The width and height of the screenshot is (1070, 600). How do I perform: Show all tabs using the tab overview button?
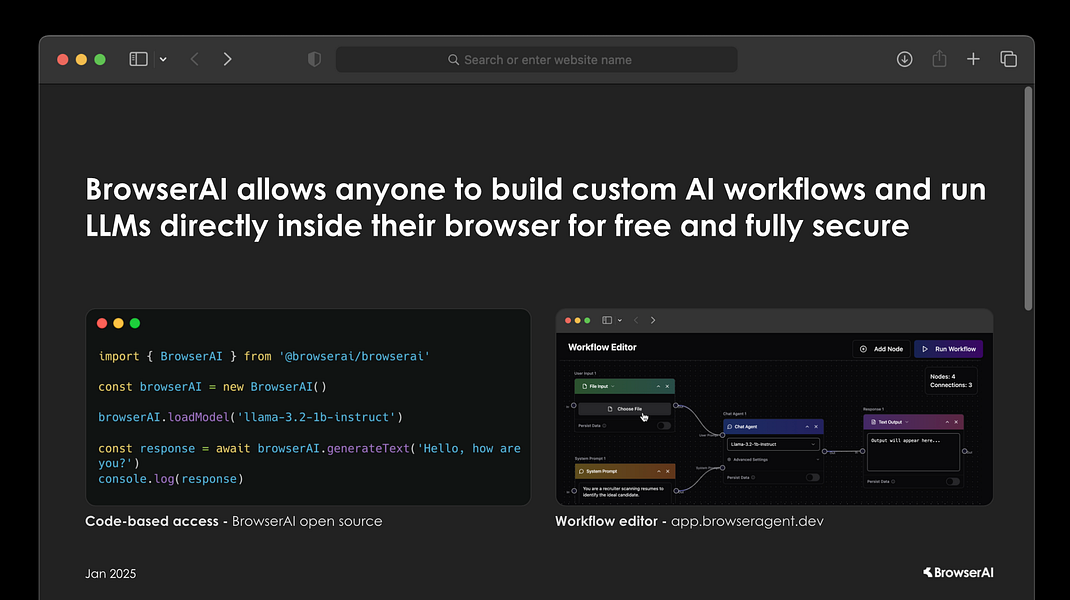[x=1009, y=59]
